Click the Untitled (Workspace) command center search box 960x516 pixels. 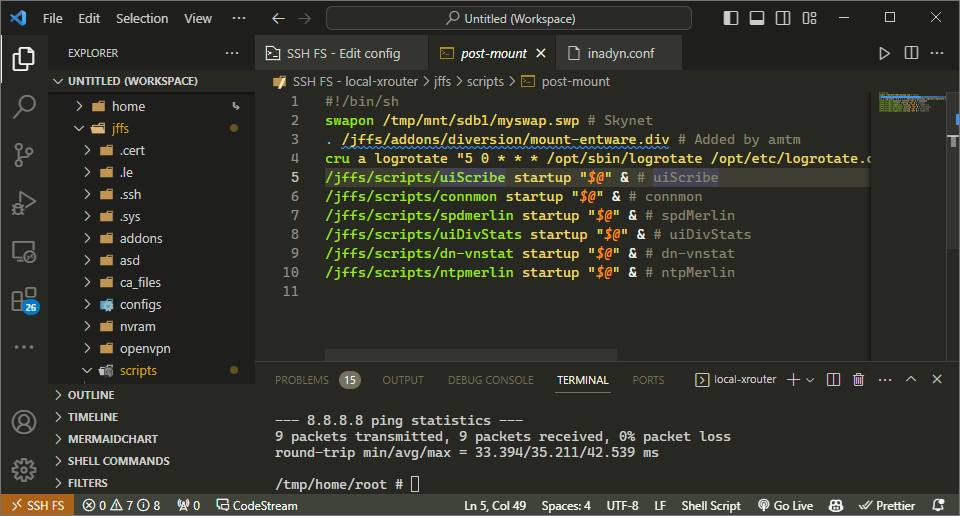[508, 18]
